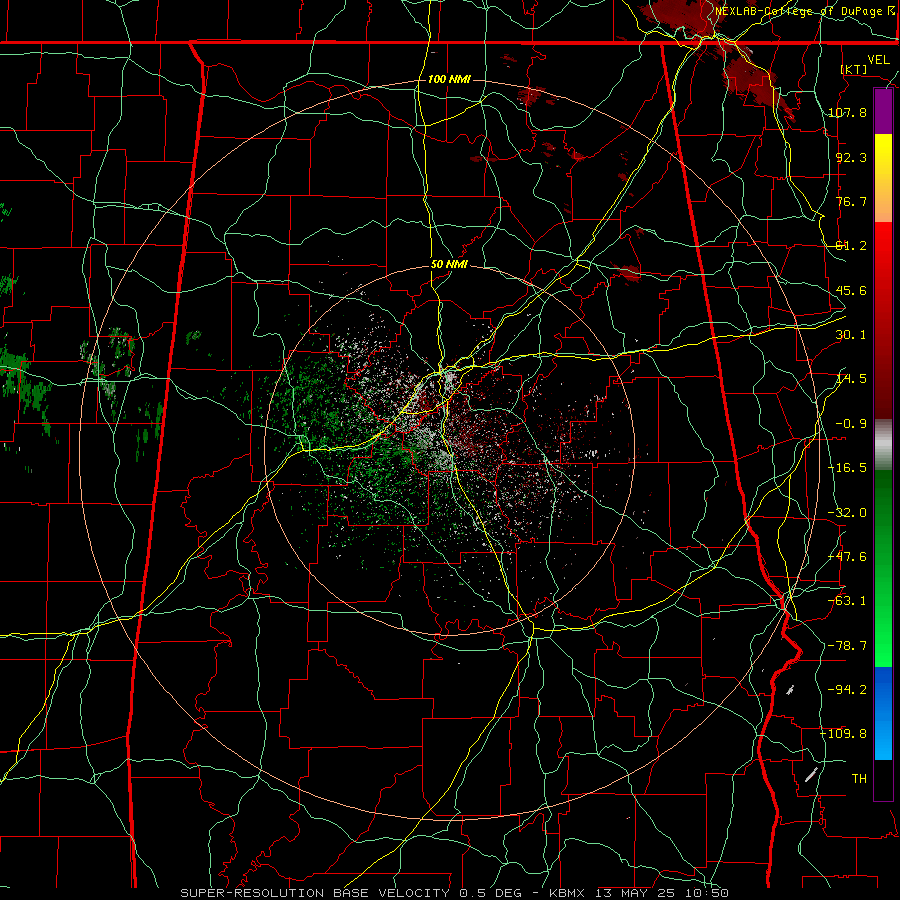The width and height of the screenshot is (900, 900).
Task: Pick the dark green color bar segment
Action: click(x=883, y=517)
